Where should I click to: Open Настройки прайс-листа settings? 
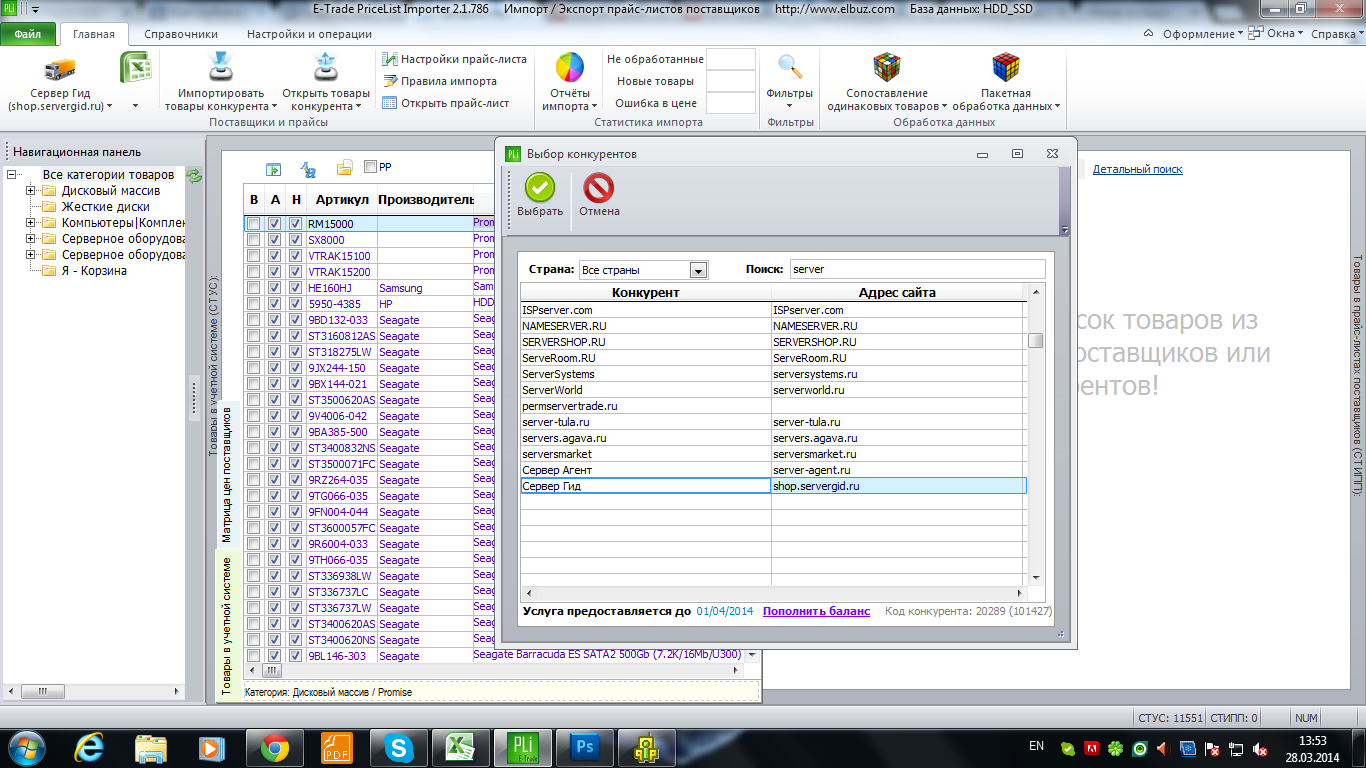click(x=455, y=59)
